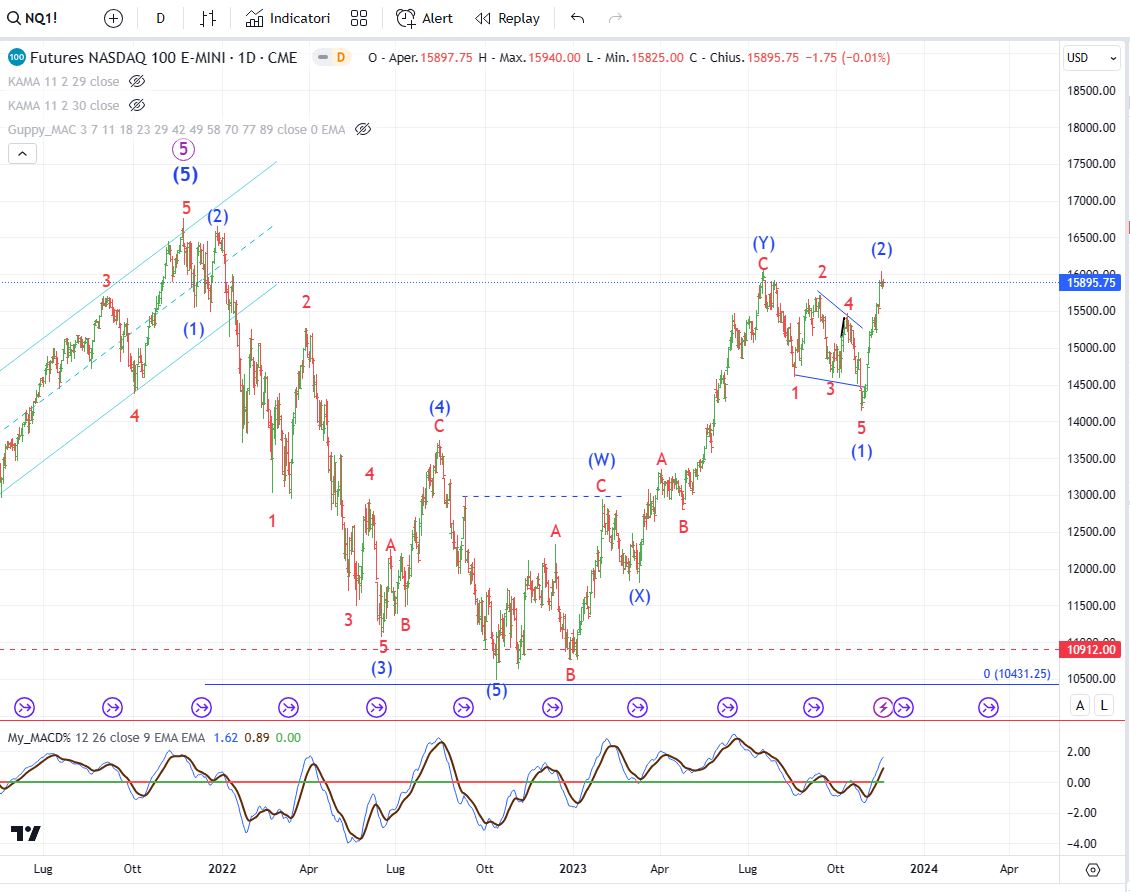
Task: Click the 2024 label on the time axis
Action: click(x=924, y=869)
